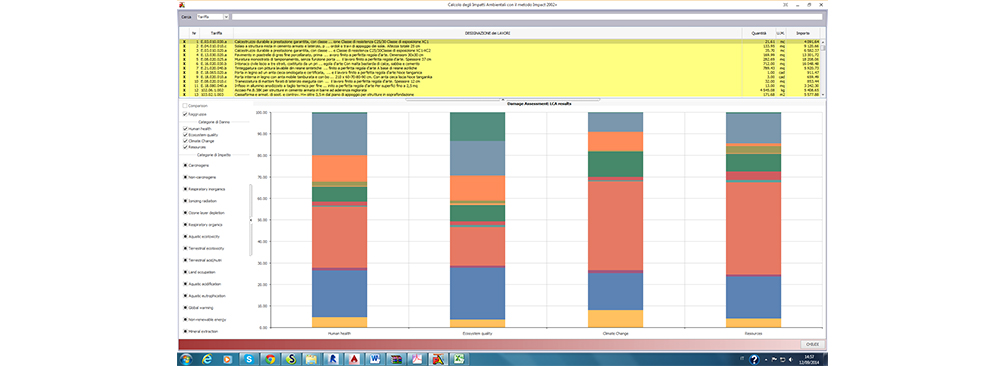The height and width of the screenshot is (366, 1006).
Task: Open Skype from the taskbar
Action: coord(249,359)
